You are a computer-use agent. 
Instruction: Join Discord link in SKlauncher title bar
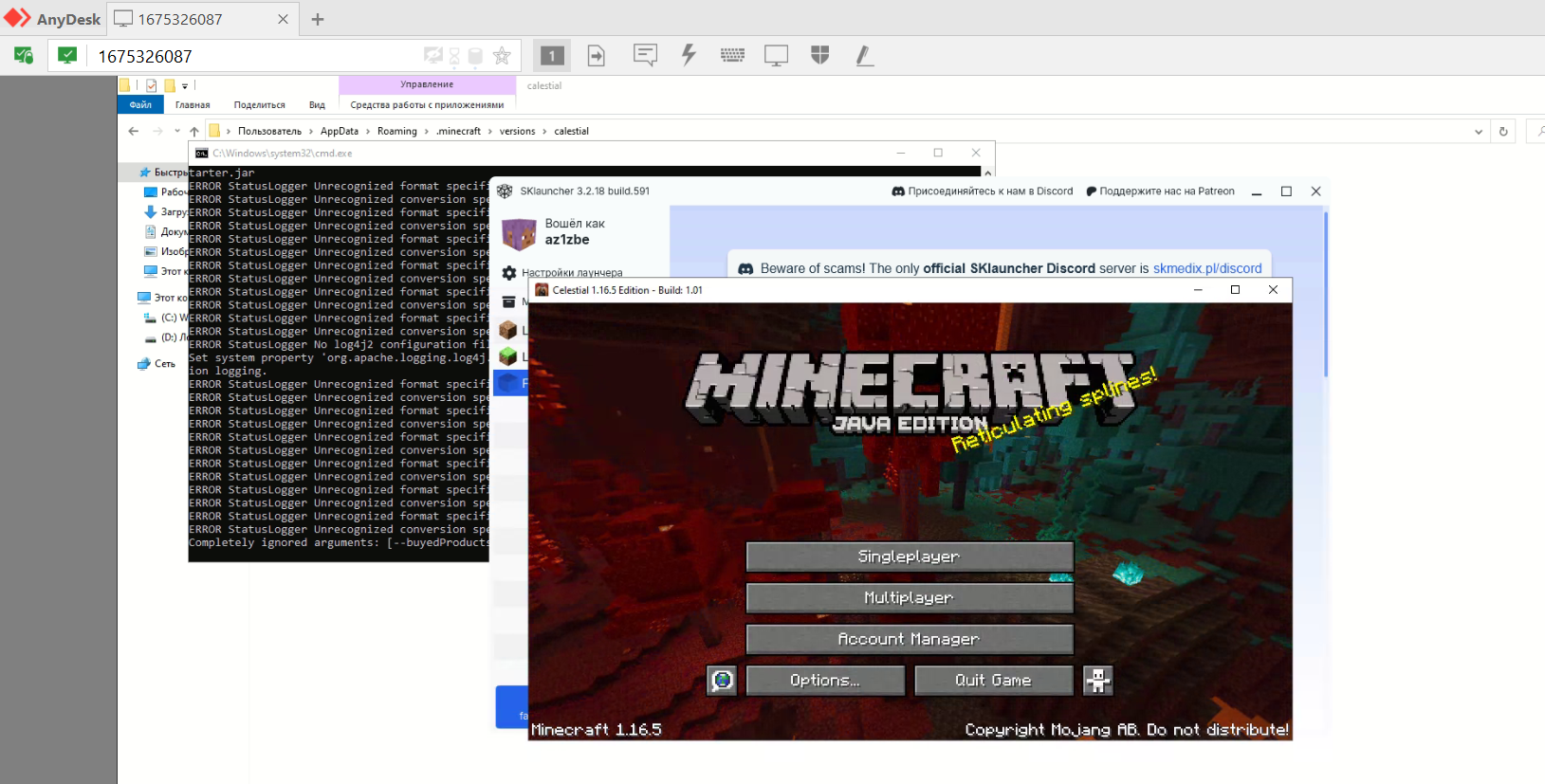click(983, 191)
